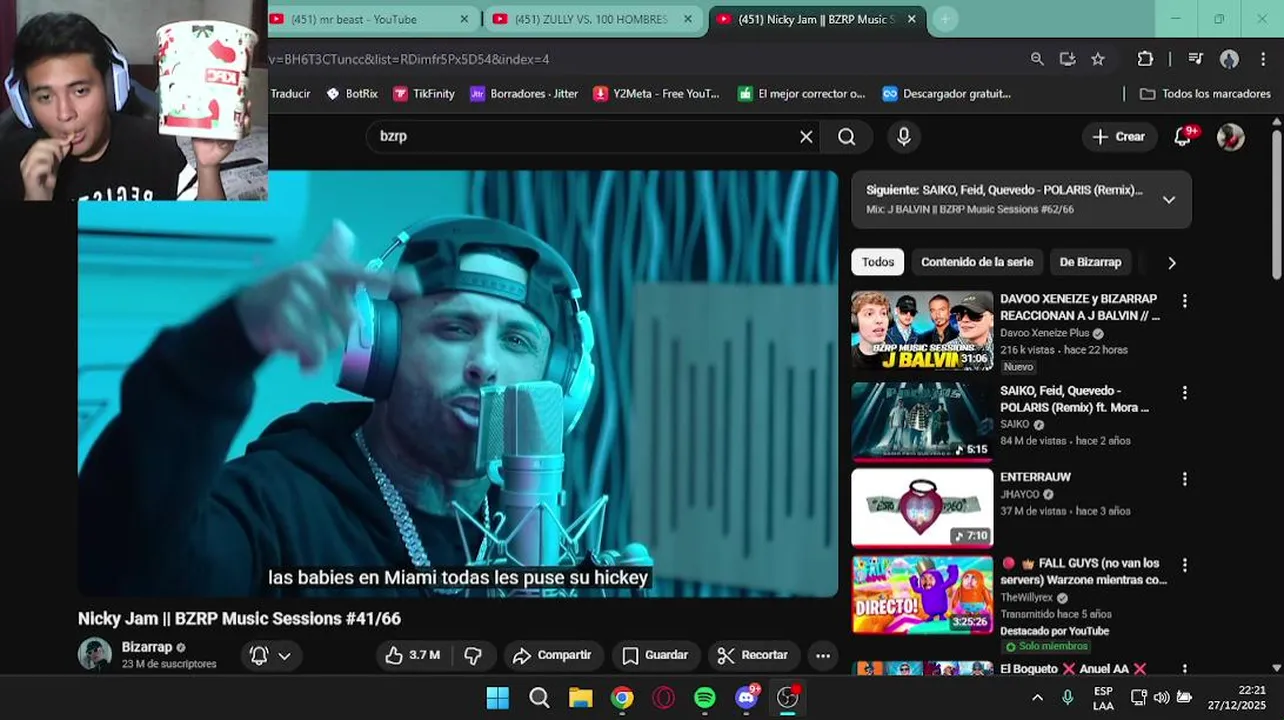Bookmark this page with the star icon
This screenshot has width=1284, height=720.
pyautogui.click(x=1098, y=59)
